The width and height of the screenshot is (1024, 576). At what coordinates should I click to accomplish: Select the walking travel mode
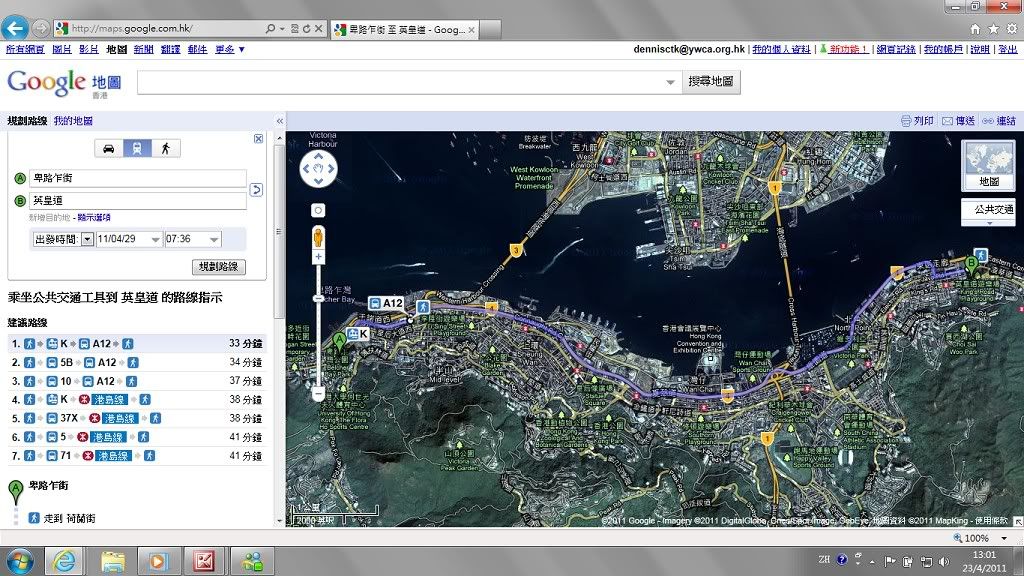166,148
